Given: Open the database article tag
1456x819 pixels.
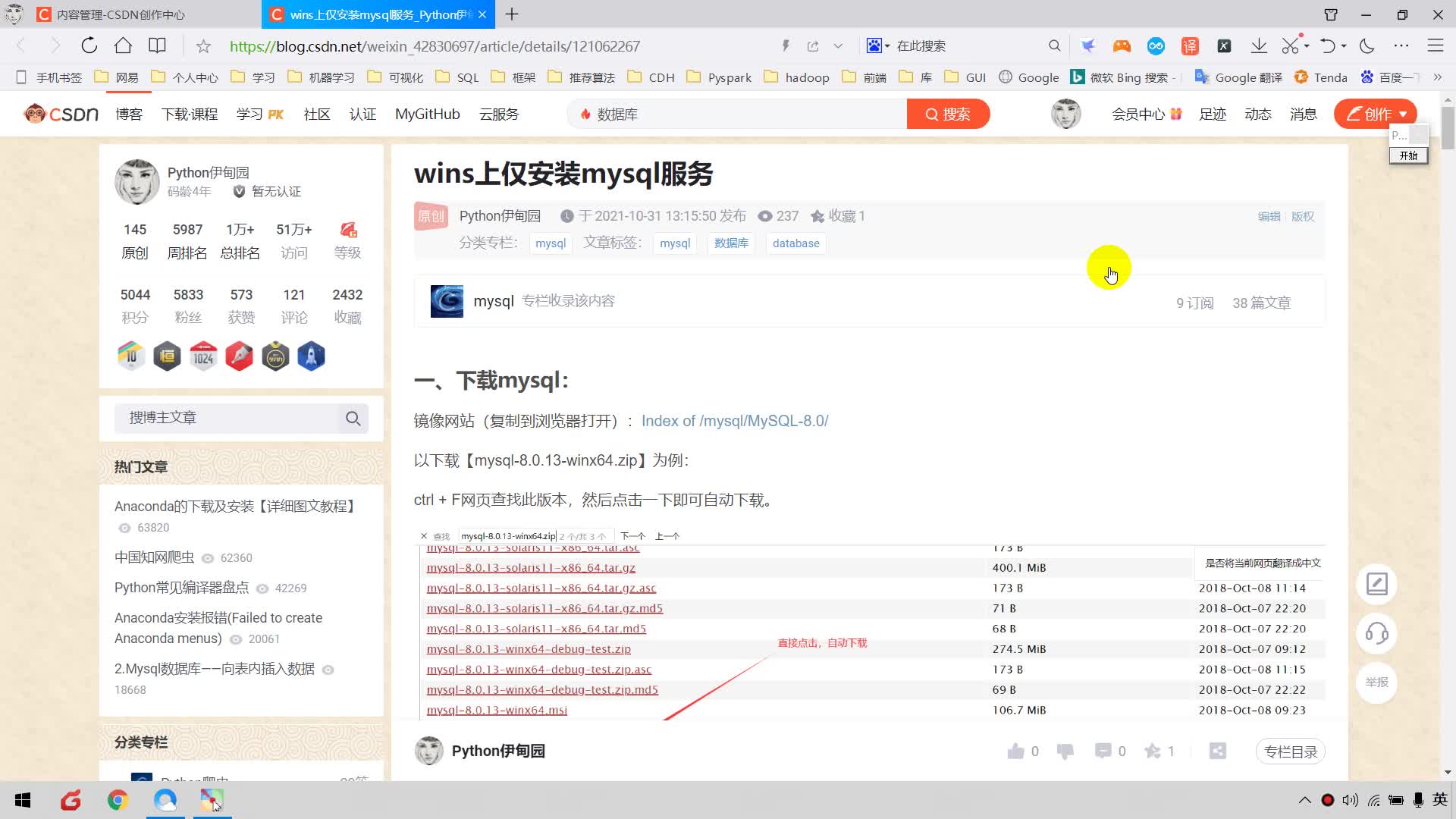Looking at the screenshot, I should point(795,243).
